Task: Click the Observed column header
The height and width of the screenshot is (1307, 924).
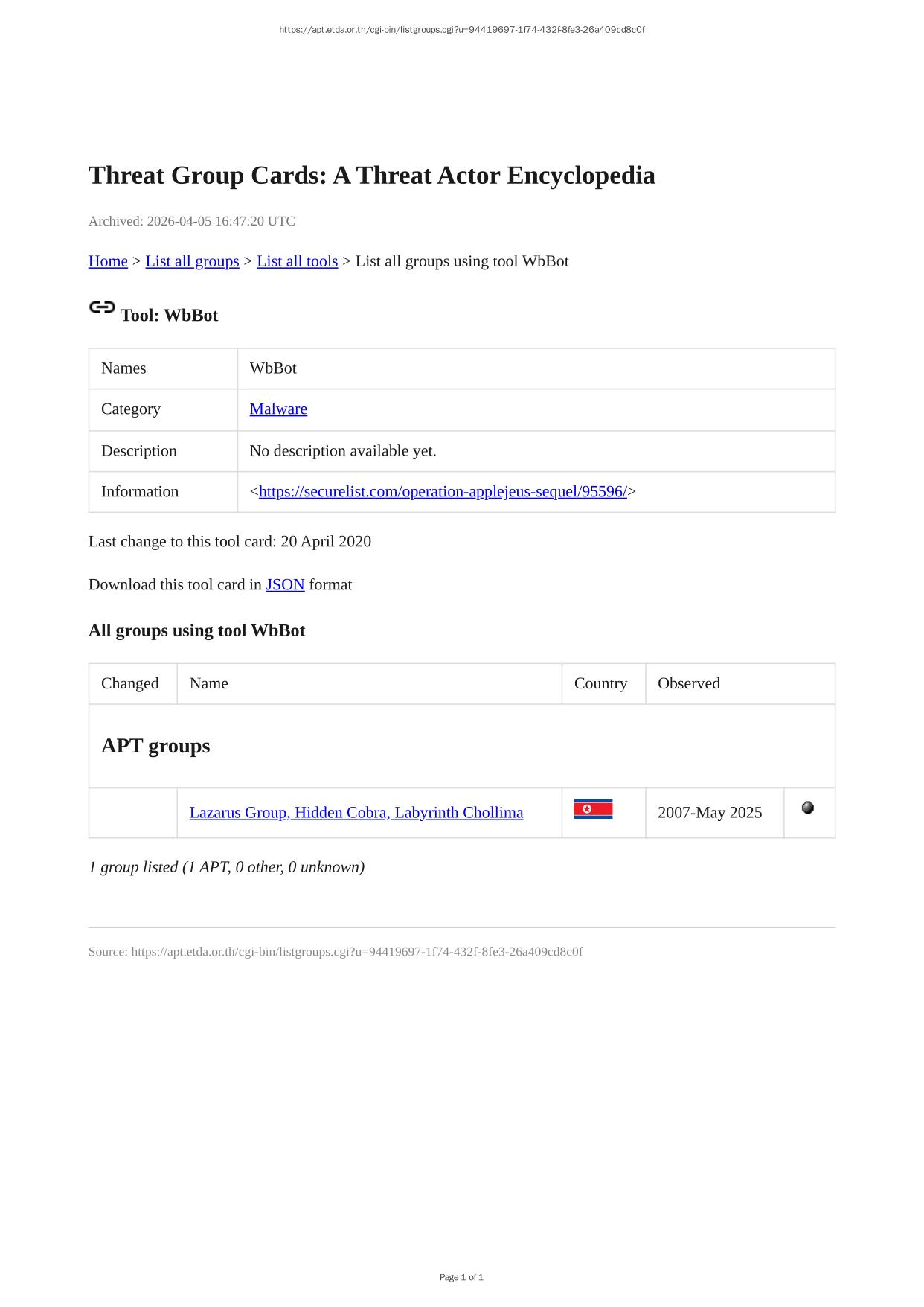Action: click(688, 684)
